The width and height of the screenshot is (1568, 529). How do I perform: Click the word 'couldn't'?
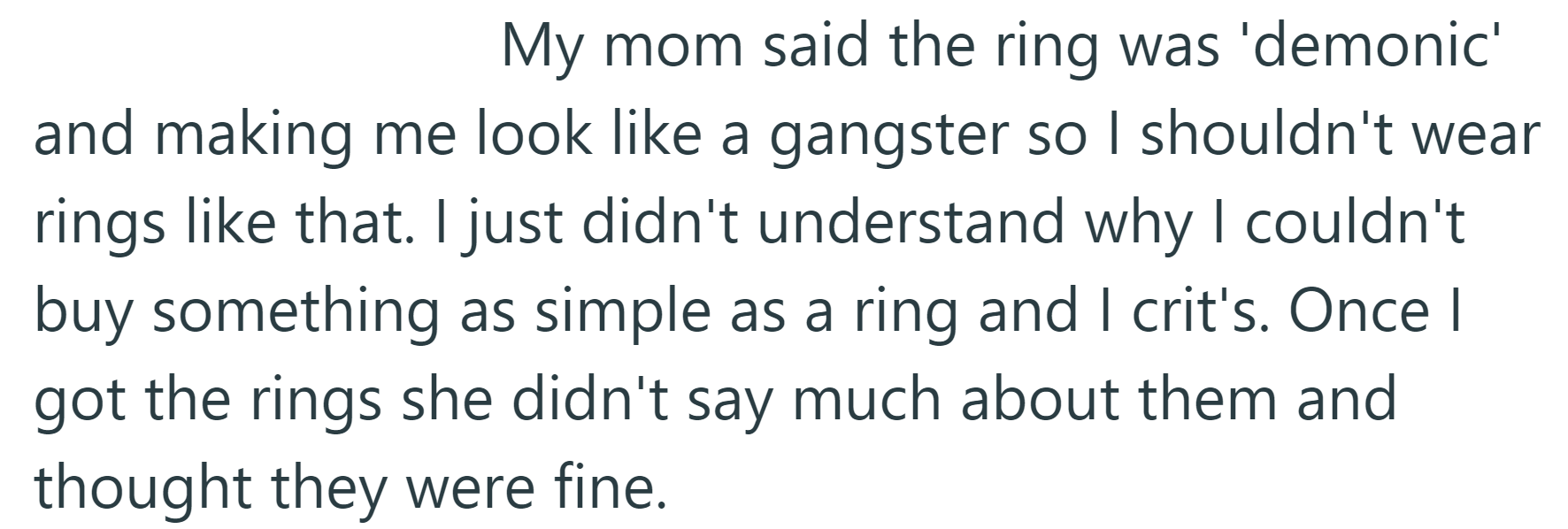[x=1355, y=223]
